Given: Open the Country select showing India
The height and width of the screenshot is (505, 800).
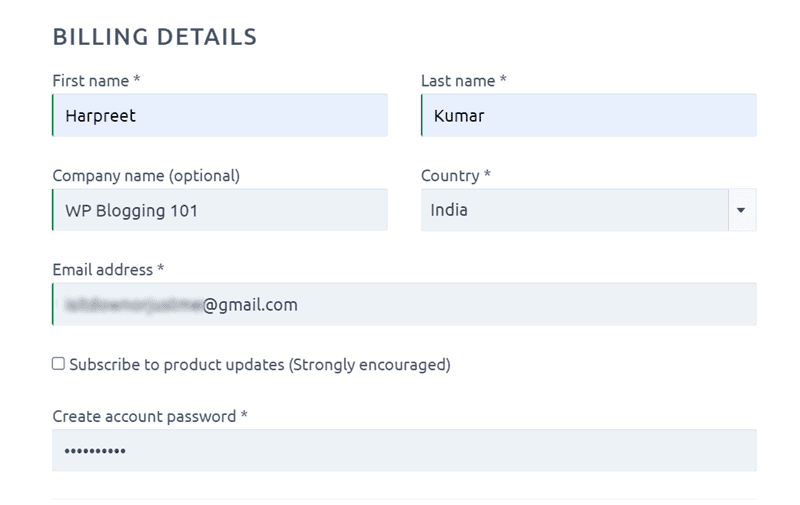Looking at the screenshot, I should click(x=588, y=210).
